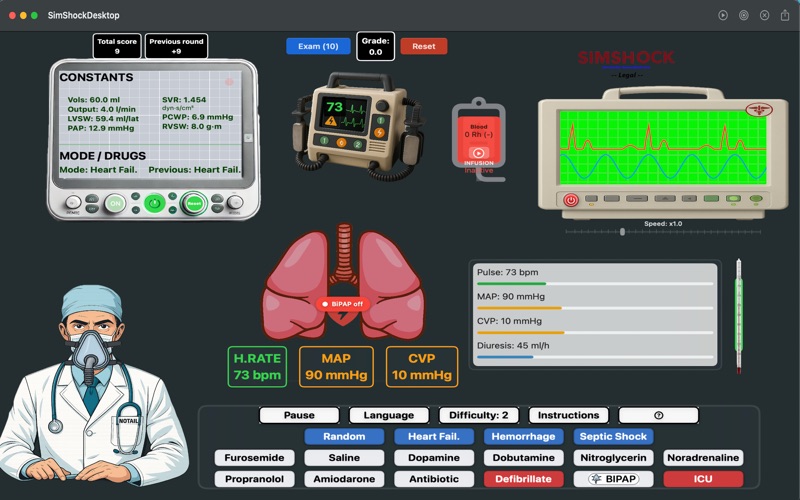Click the Grade: 0.0 box
The width and height of the screenshot is (800, 500).
click(x=376, y=46)
